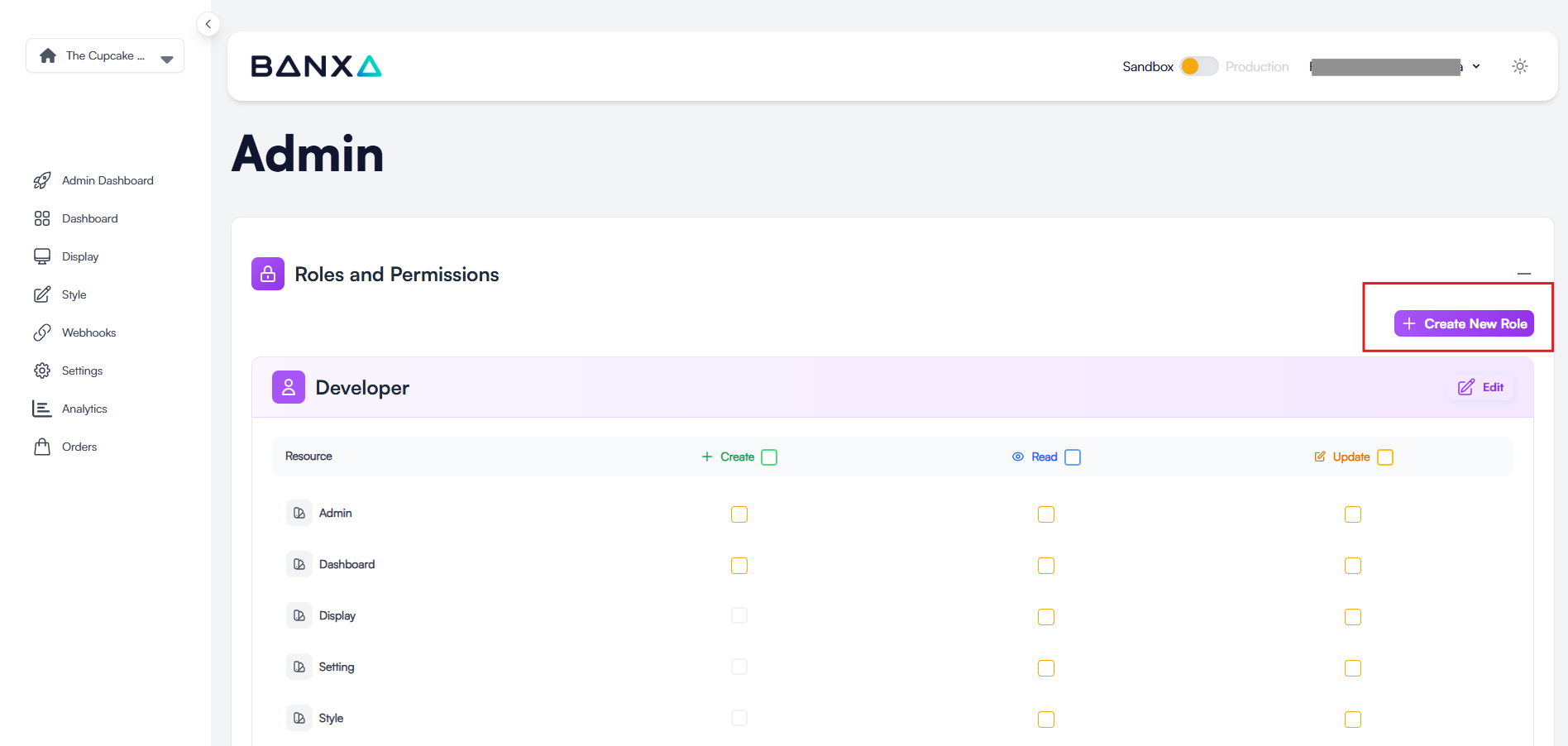
Task: Enable Read permission for Style
Action: (1046, 720)
